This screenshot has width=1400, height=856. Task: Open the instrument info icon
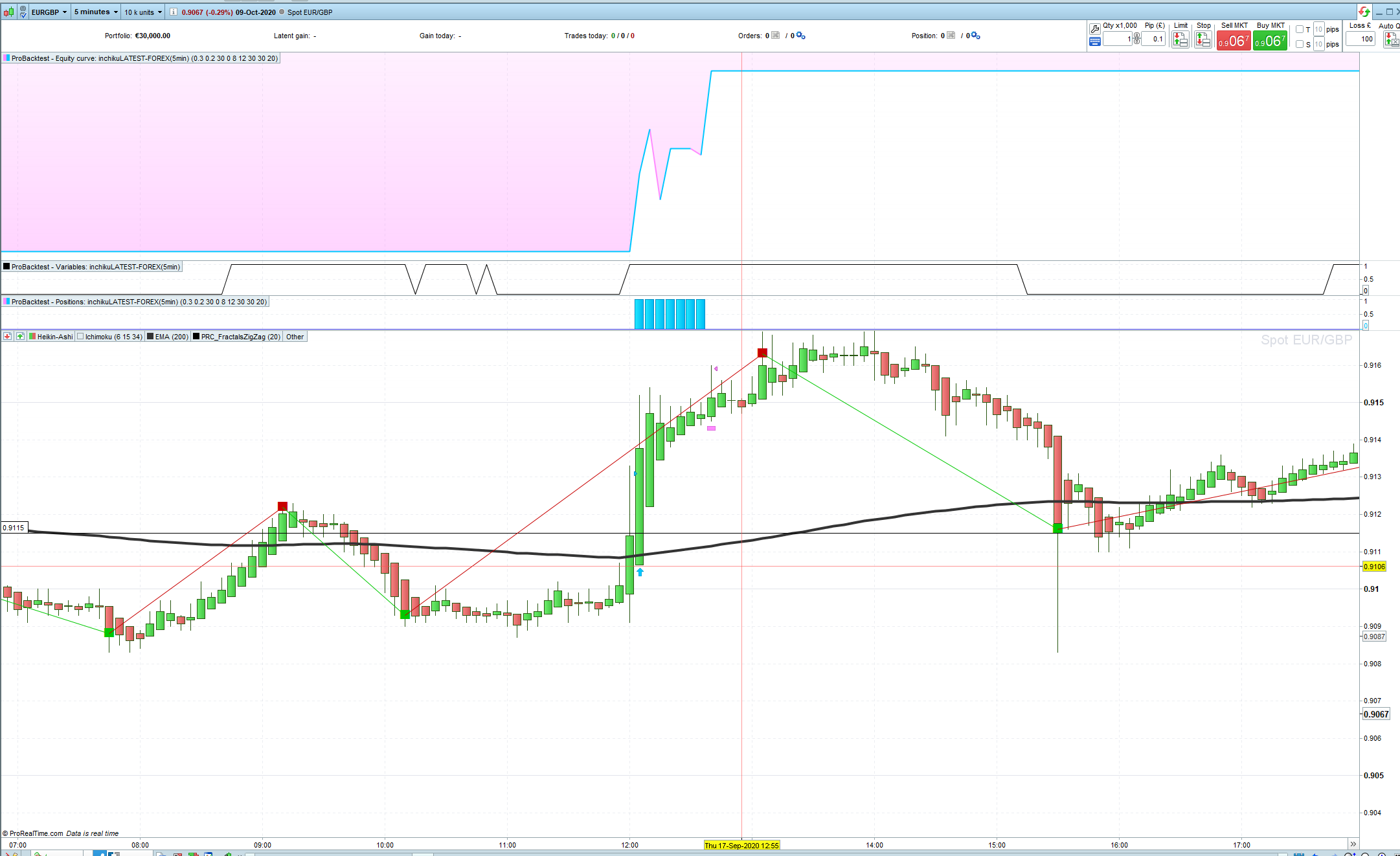tap(174, 12)
